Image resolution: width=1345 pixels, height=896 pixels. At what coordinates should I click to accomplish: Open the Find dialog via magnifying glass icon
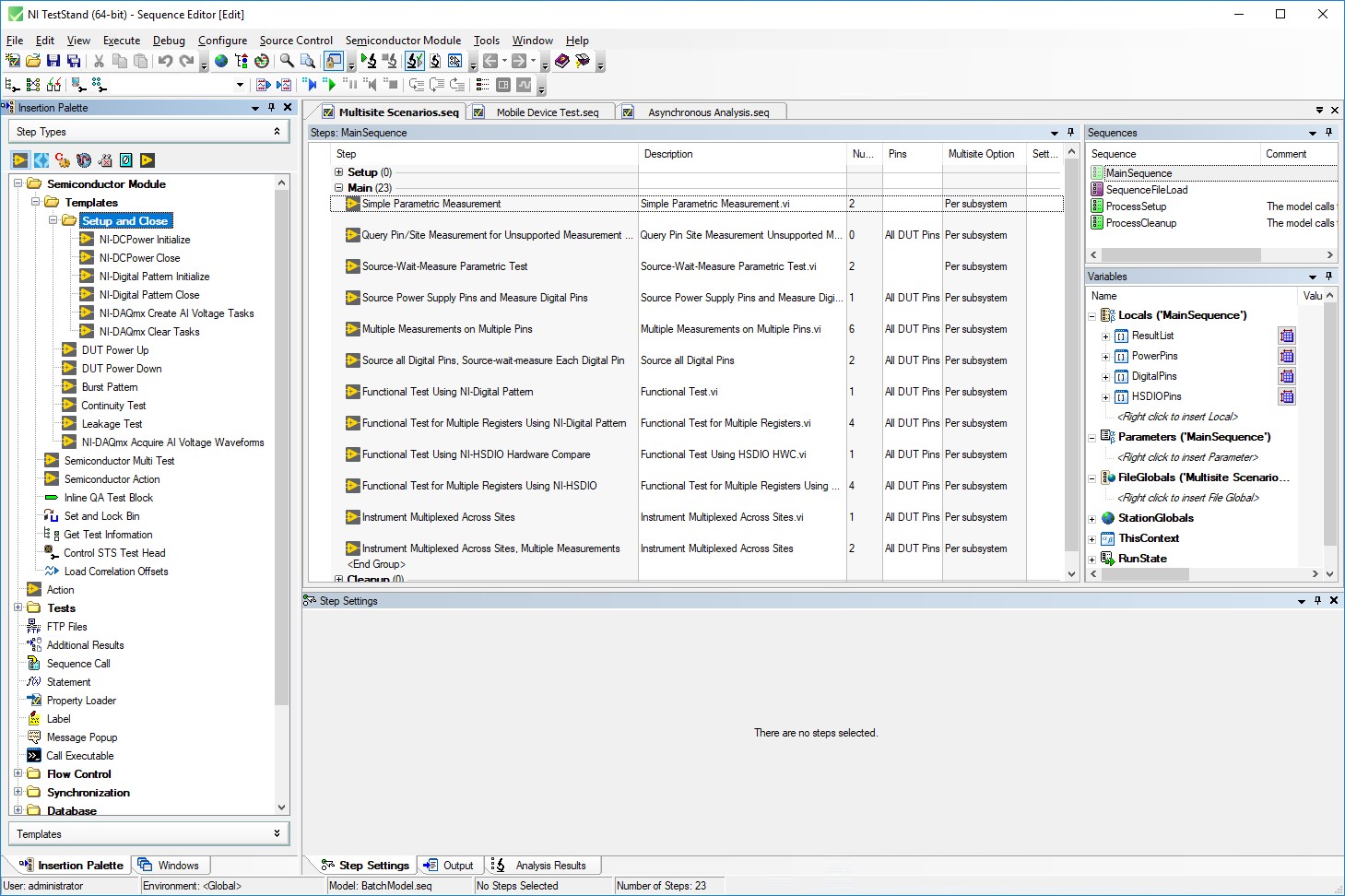click(x=287, y=61)
